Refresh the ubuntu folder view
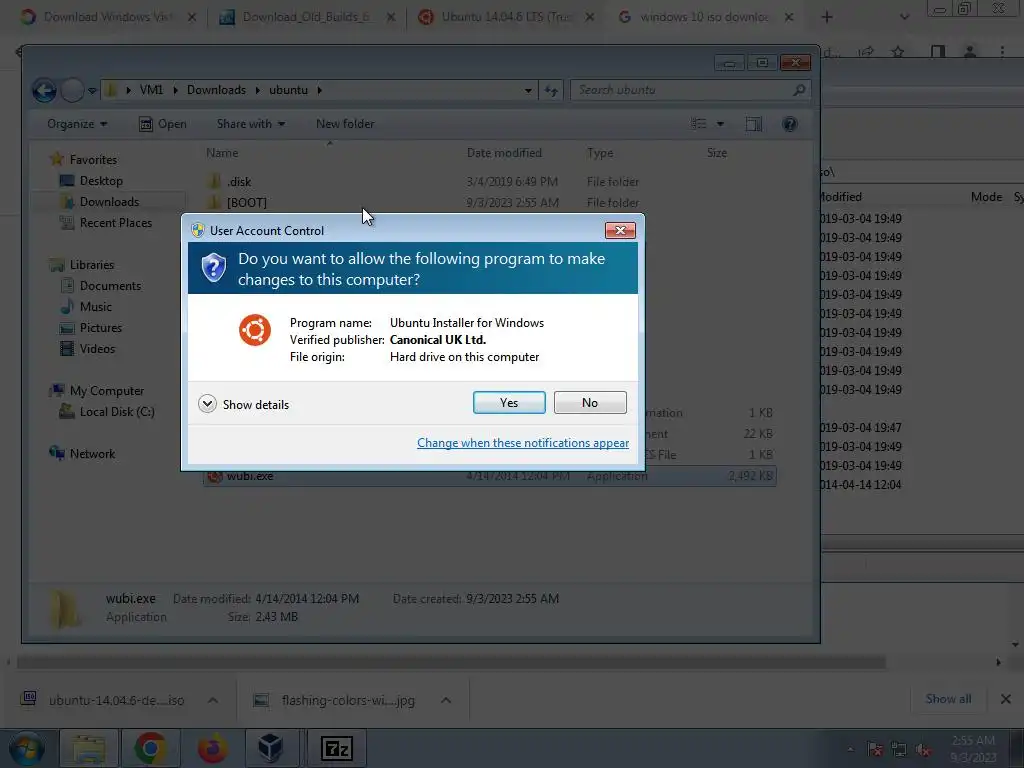 point(552,91)
